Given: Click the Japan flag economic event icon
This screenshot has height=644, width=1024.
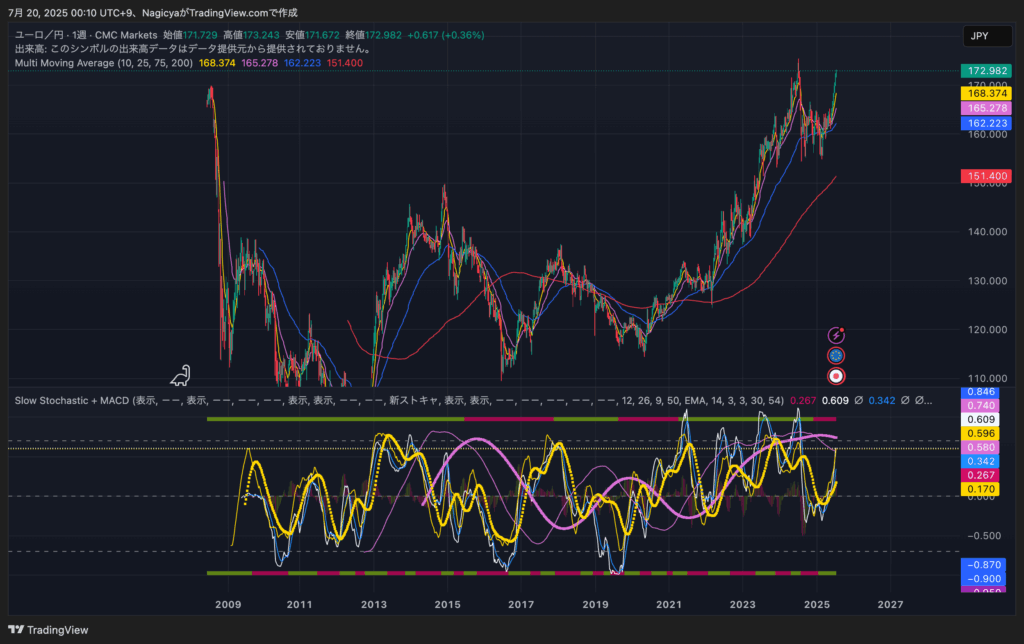Looking at the screenshot, I should click(x=836, y=376).
